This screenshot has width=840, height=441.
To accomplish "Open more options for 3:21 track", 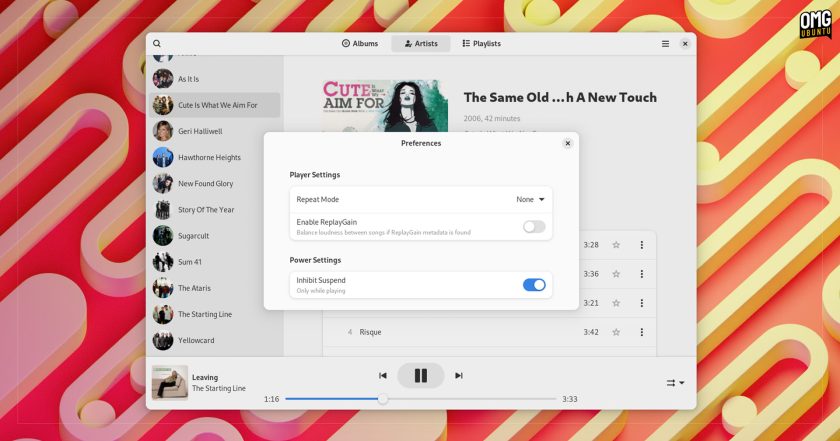I will [642, 303].
